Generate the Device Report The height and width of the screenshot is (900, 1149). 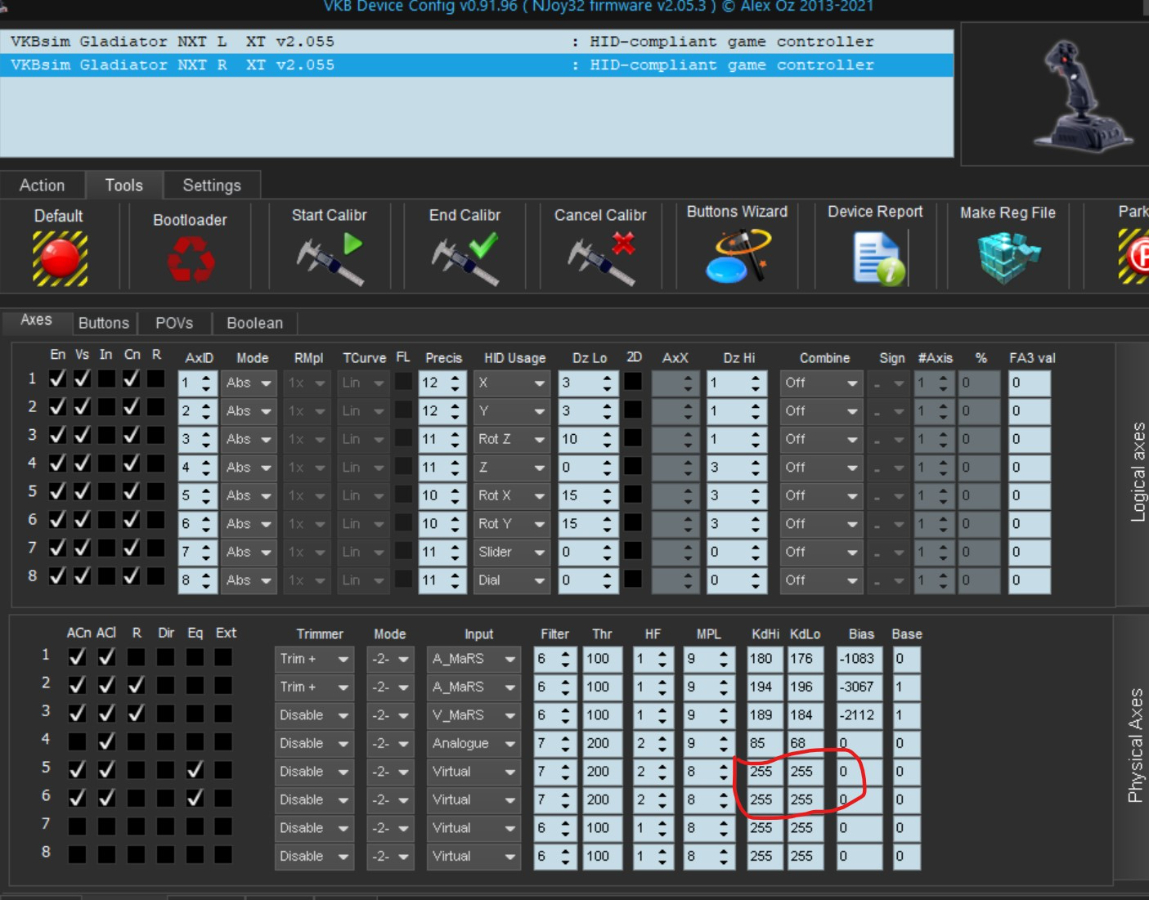(877, 257)
